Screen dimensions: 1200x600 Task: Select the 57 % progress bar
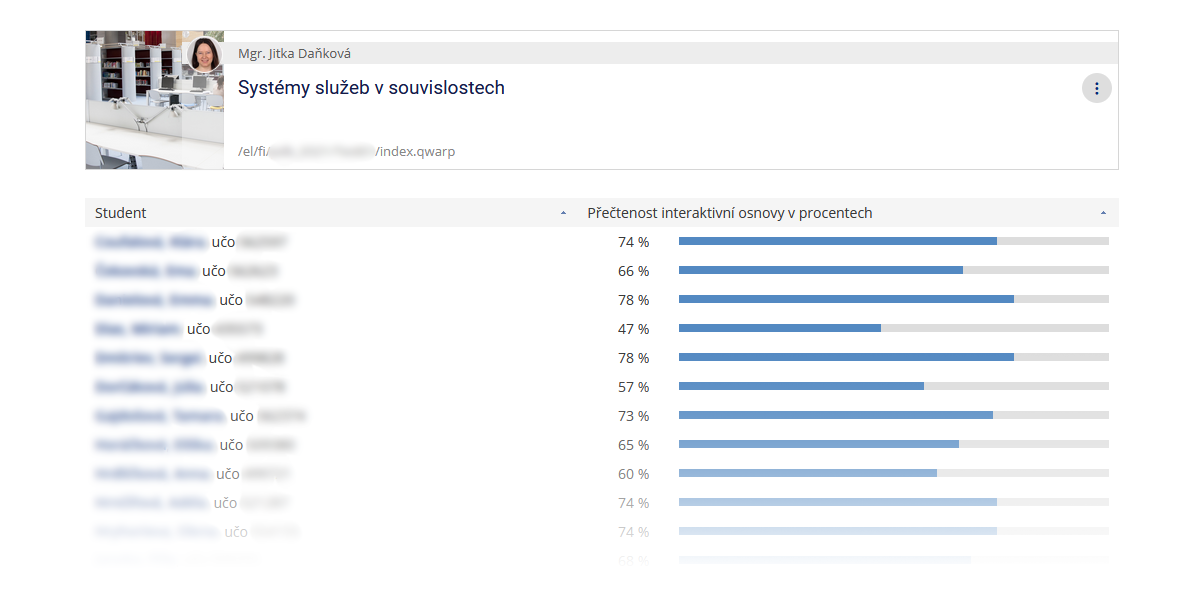[893, 386]
